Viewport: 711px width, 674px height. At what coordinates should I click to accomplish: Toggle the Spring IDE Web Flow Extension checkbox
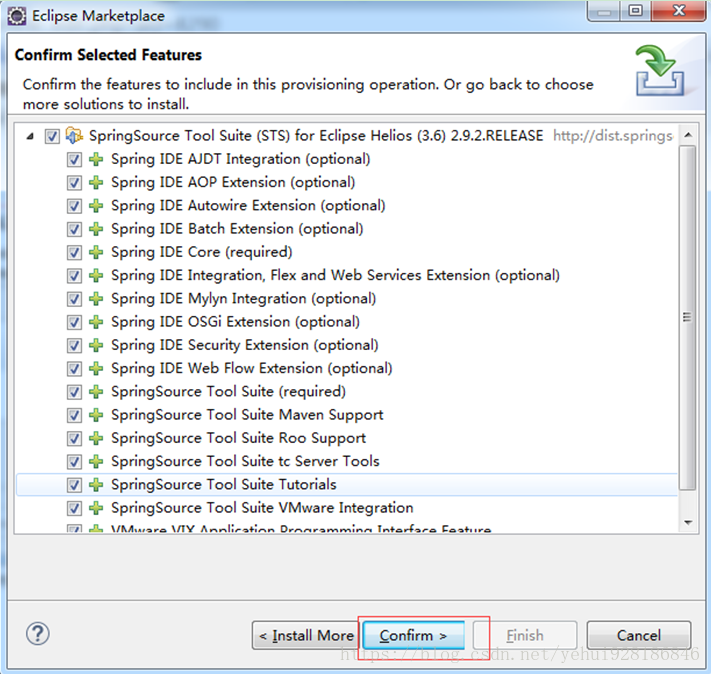point(74,369)
